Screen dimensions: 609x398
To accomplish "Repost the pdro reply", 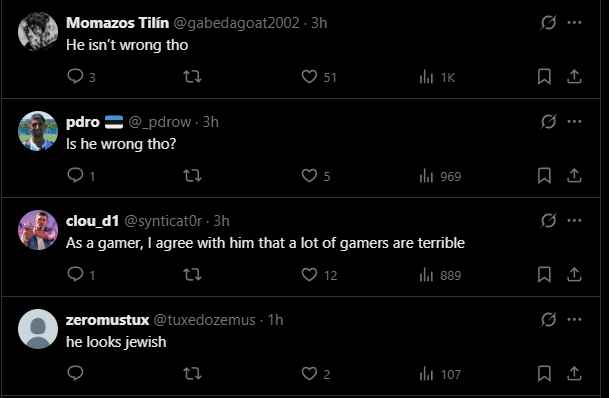I will coord(192,176).
